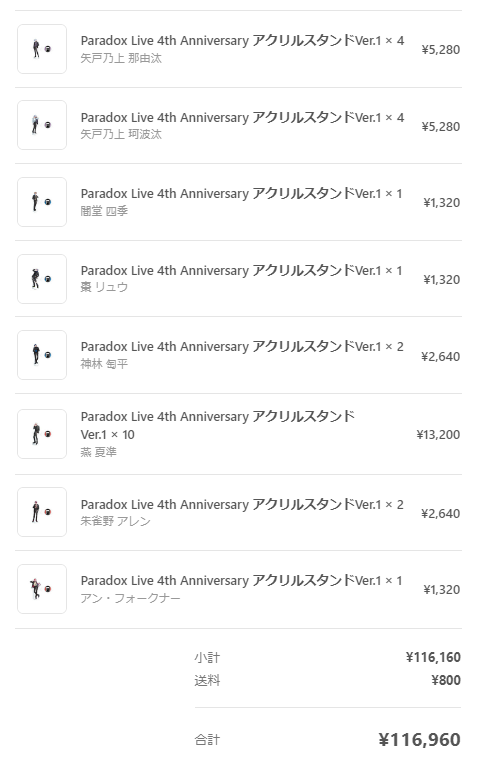View the 朱雀野 アレン product thumbnail

click(42, 512)
